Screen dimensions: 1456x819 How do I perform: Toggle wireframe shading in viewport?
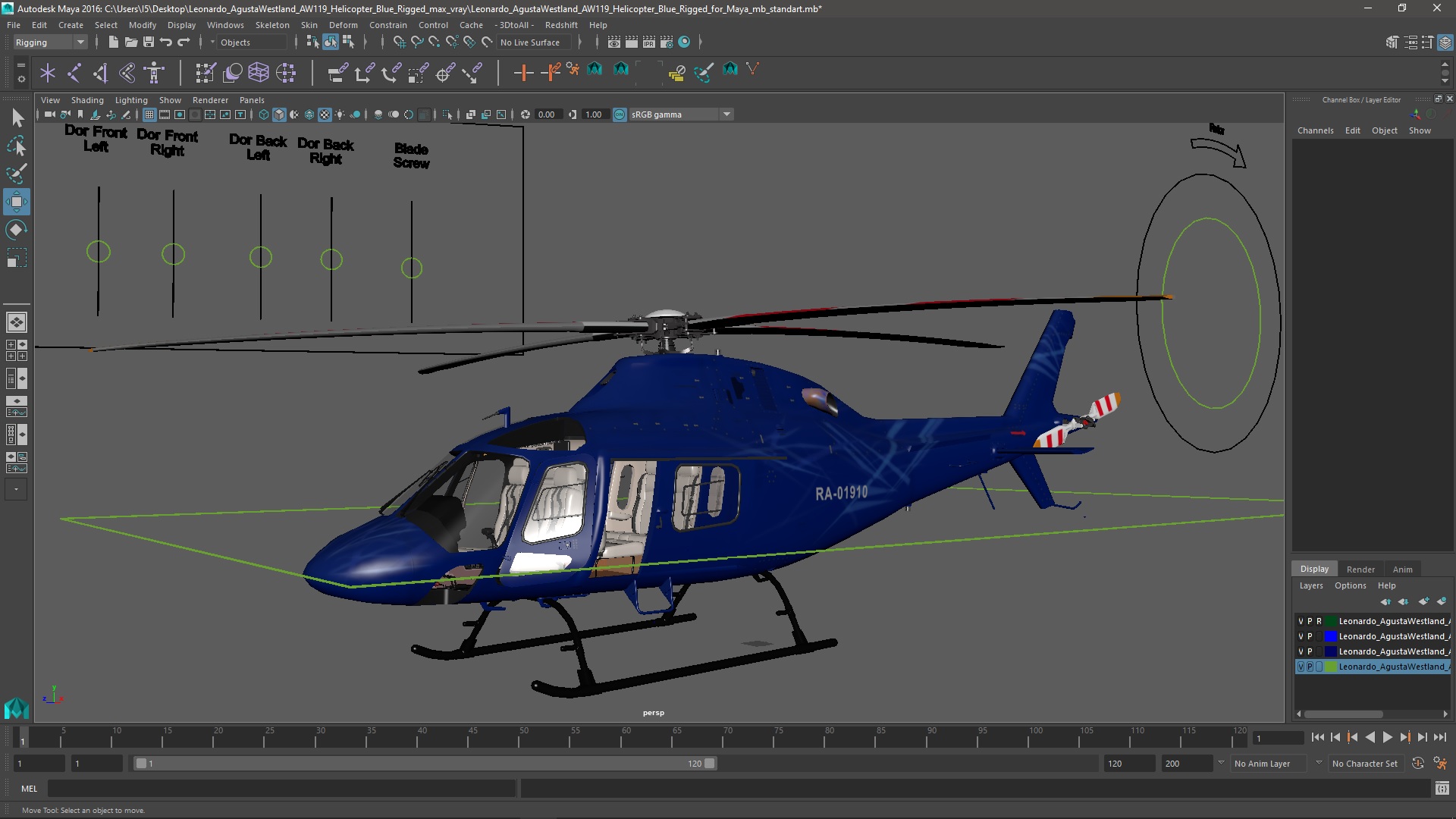[x=264, y=115]
